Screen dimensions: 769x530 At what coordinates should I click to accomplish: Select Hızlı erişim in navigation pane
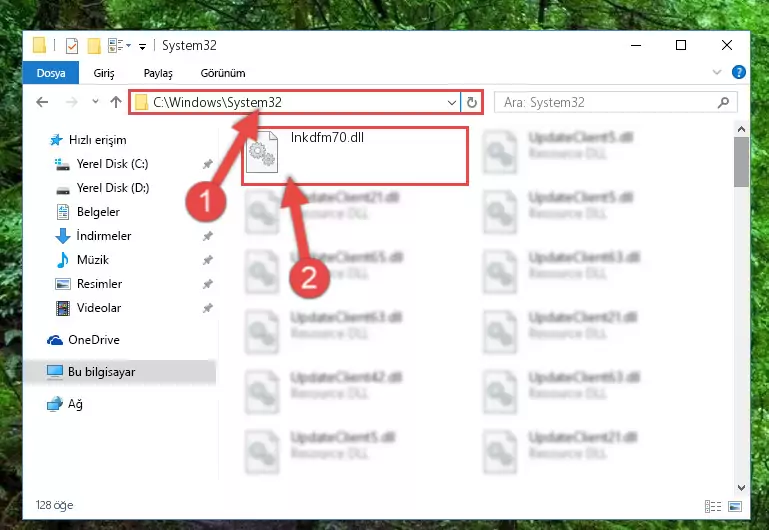98,140
